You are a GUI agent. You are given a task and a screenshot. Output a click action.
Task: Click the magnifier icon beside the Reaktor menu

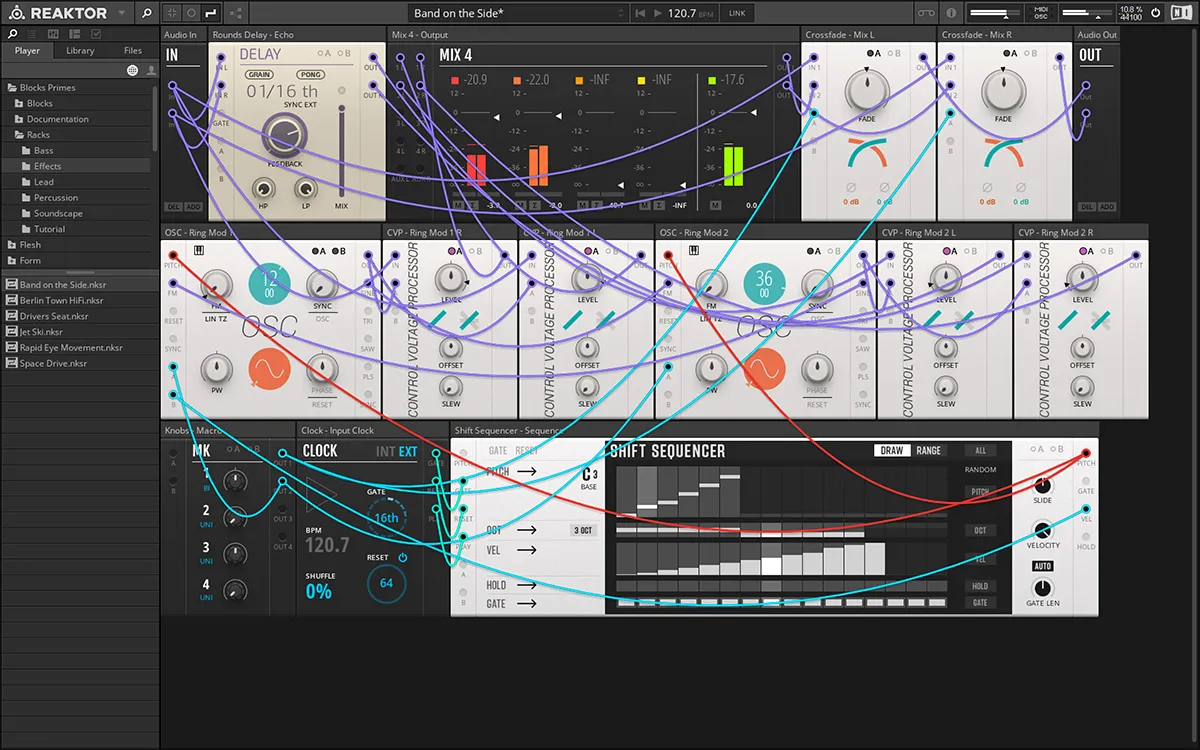click(147, 14)
